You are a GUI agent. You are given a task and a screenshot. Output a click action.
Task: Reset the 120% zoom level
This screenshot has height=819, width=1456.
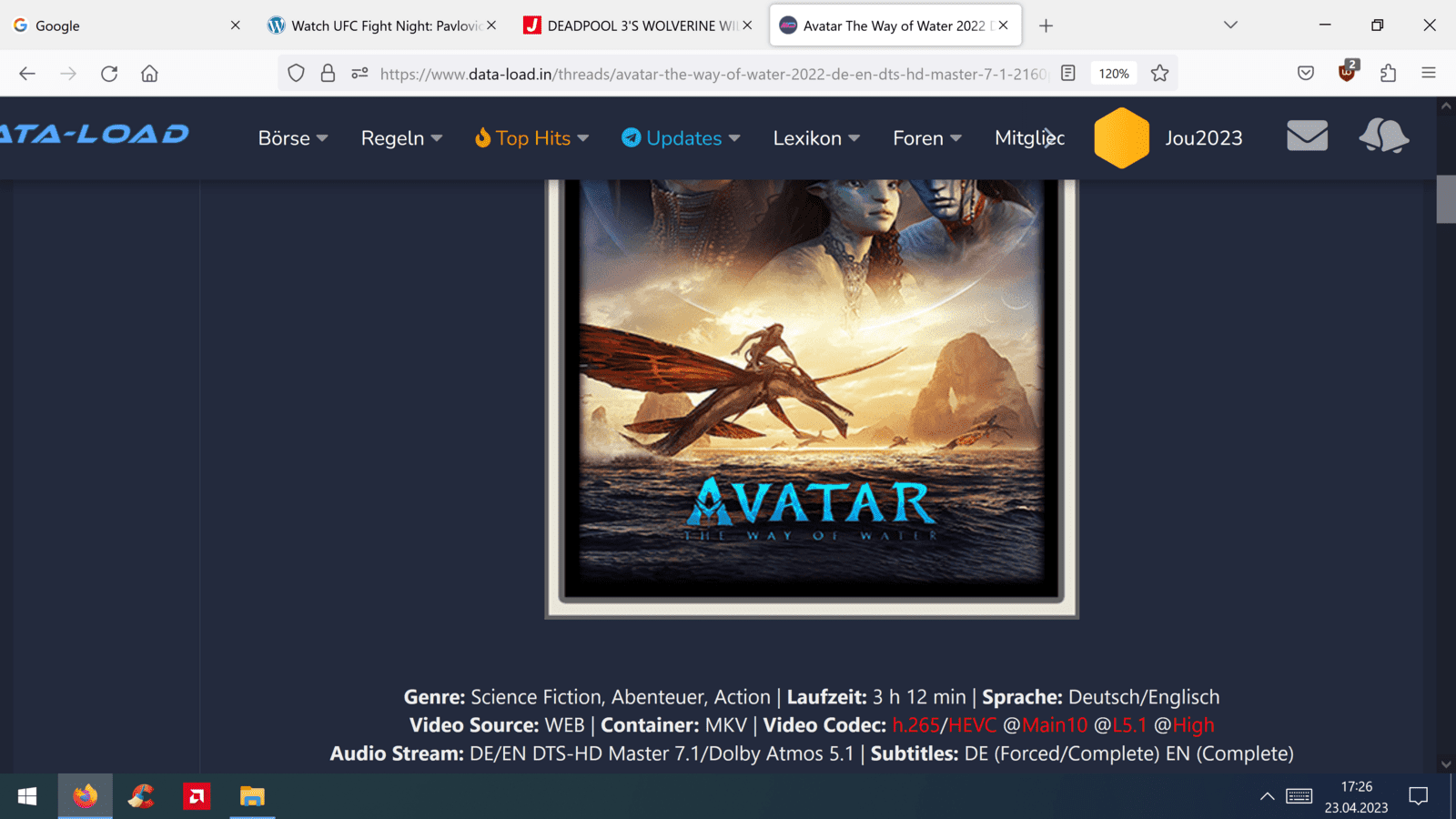coord(1114,74)
